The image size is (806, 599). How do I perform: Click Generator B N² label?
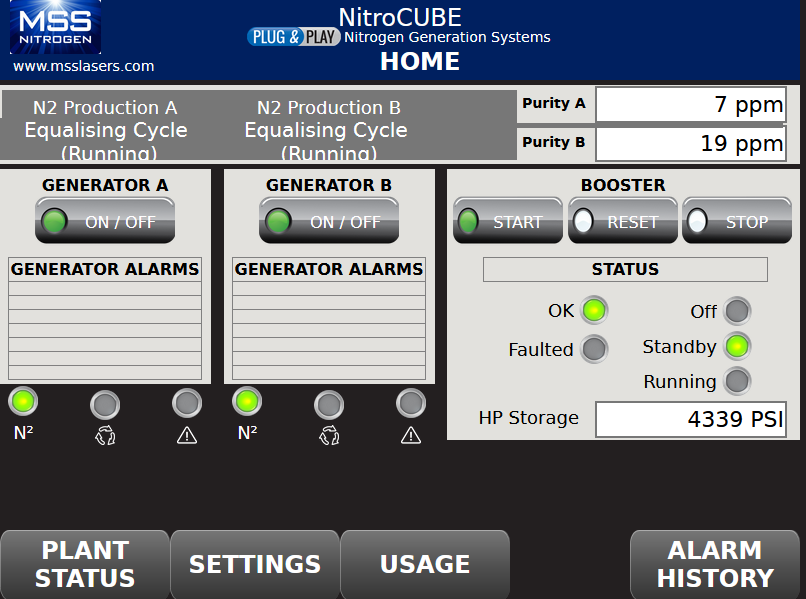click(x=248, y=433)
